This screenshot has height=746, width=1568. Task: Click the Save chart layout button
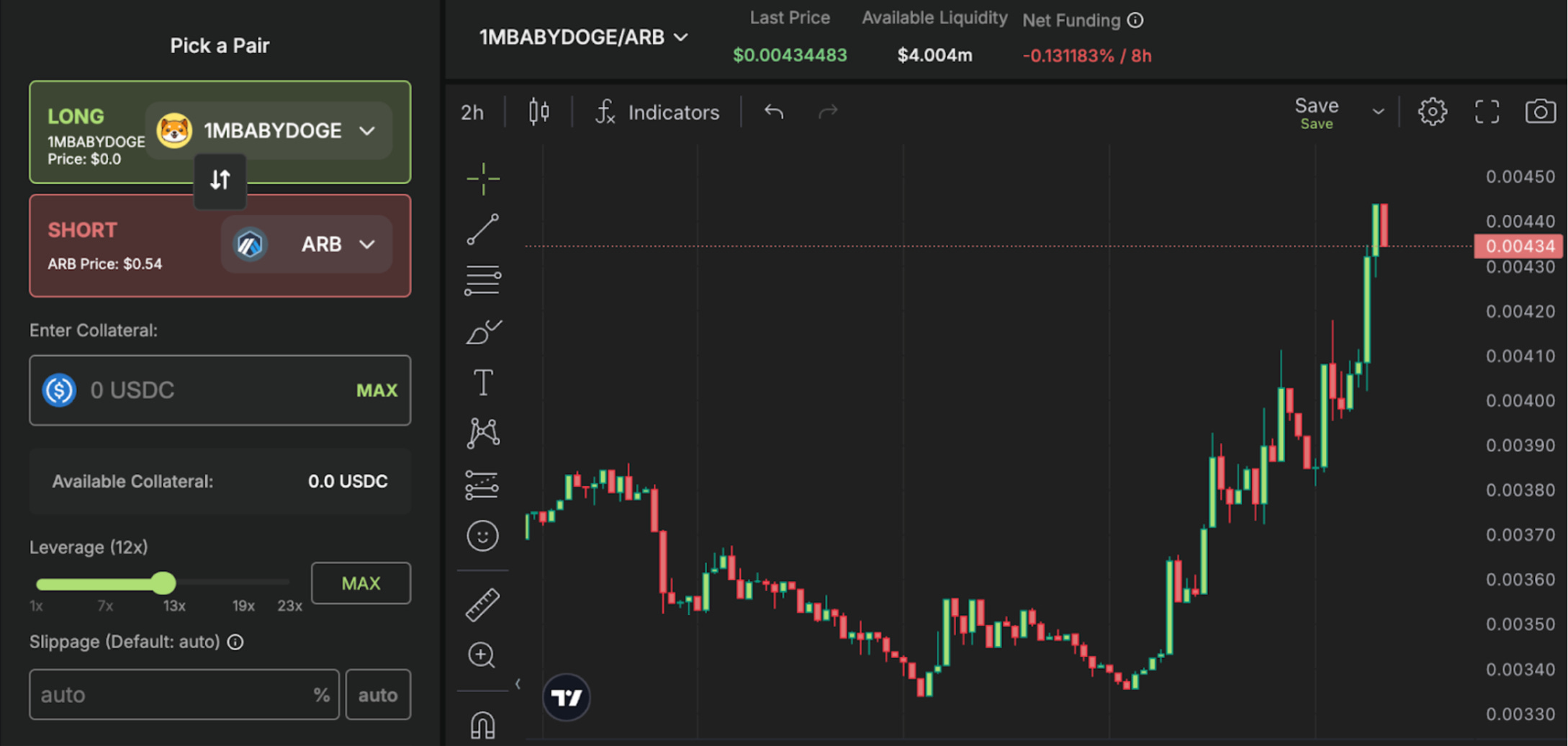[x=1317, y=113]
